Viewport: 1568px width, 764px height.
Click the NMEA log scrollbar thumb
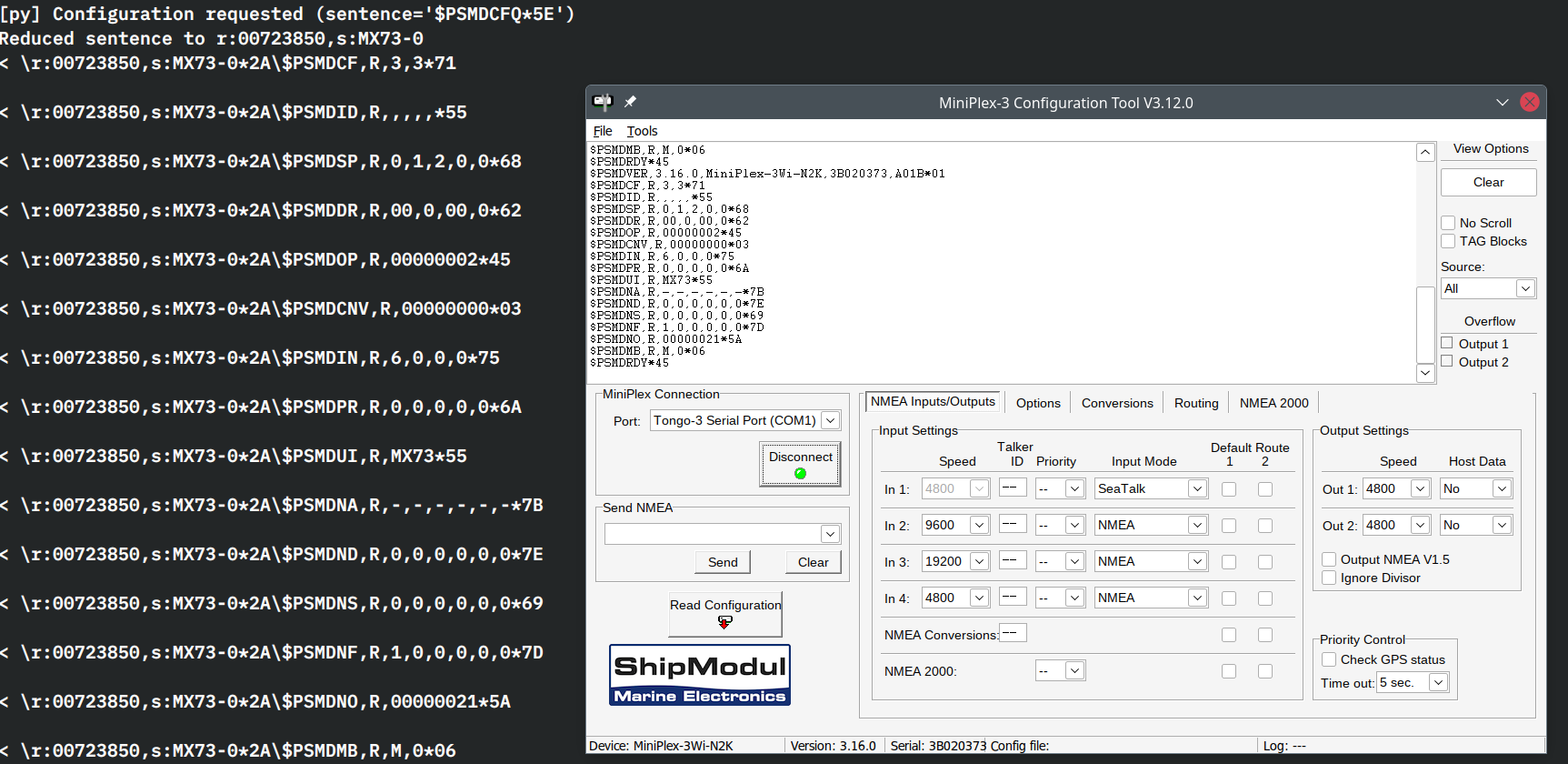point(1425,324)
